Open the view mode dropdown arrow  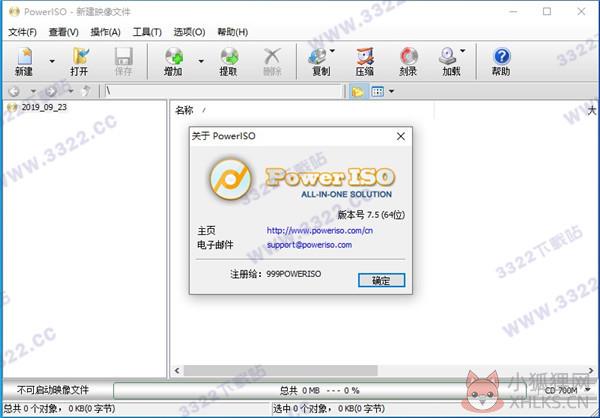tap(391, 91)
